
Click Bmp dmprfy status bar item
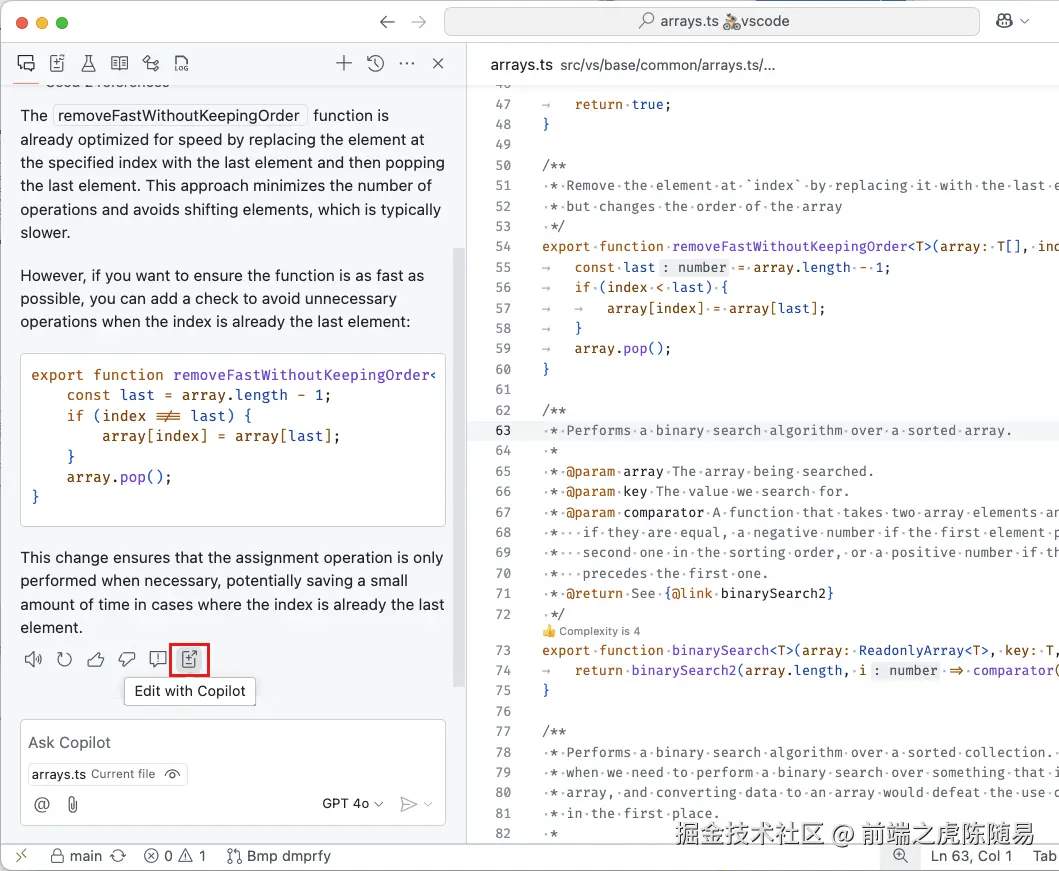pos(278,856)
